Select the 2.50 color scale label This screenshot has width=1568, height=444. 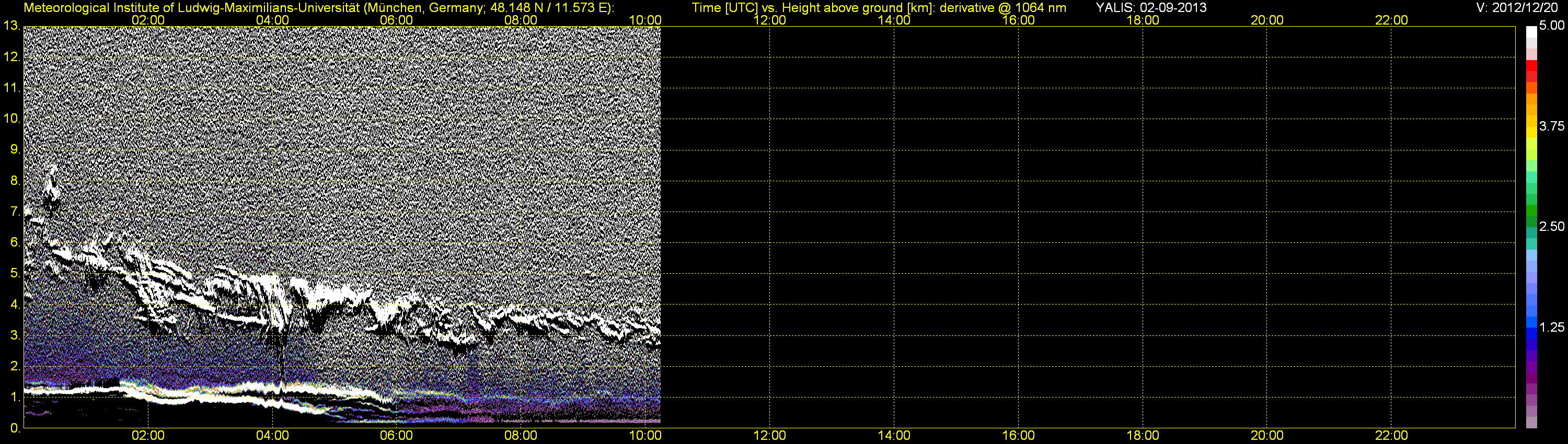1552,226
